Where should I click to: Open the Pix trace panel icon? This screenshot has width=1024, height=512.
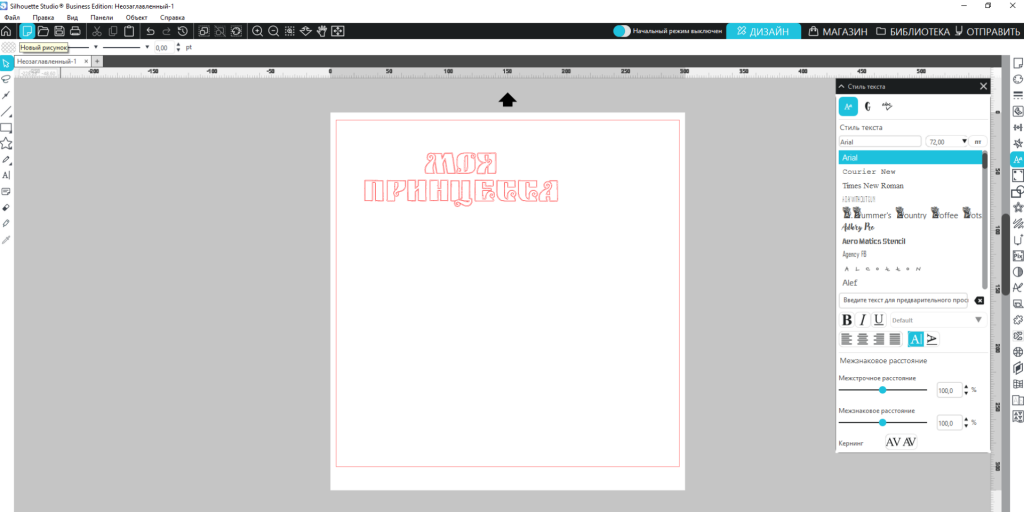(1017, 256)
